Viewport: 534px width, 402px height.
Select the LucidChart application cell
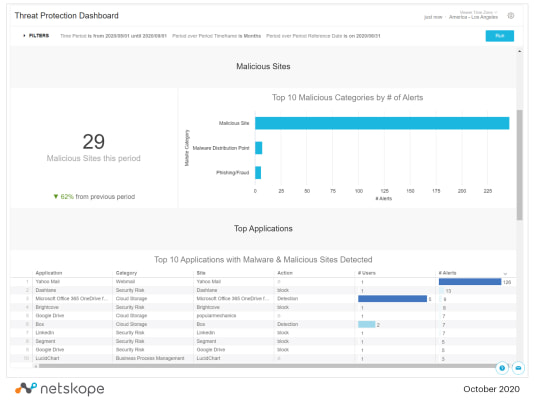(x=47, y=358)
